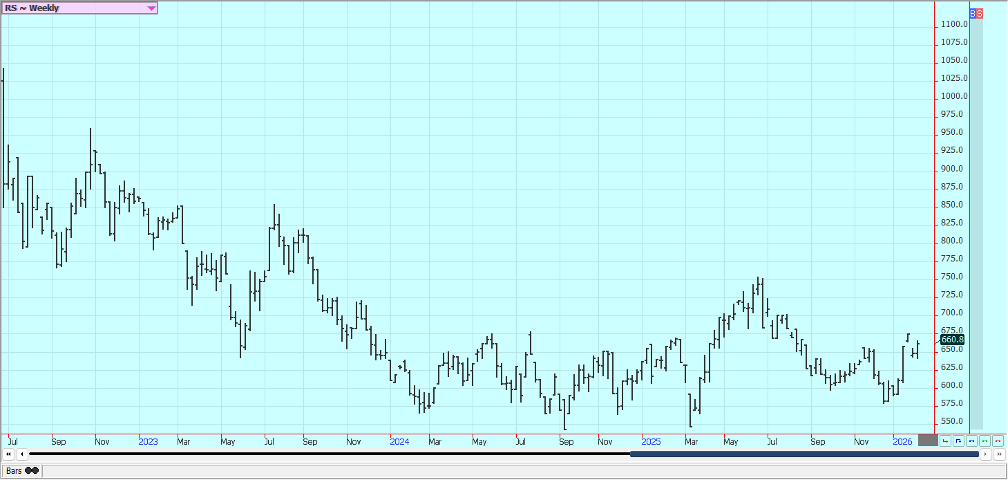Image resolution: width=1008 pixels, height=480 pixels.
Task: Click the red corner-arrow icon below price axis
Action: (x=945, y=440)
